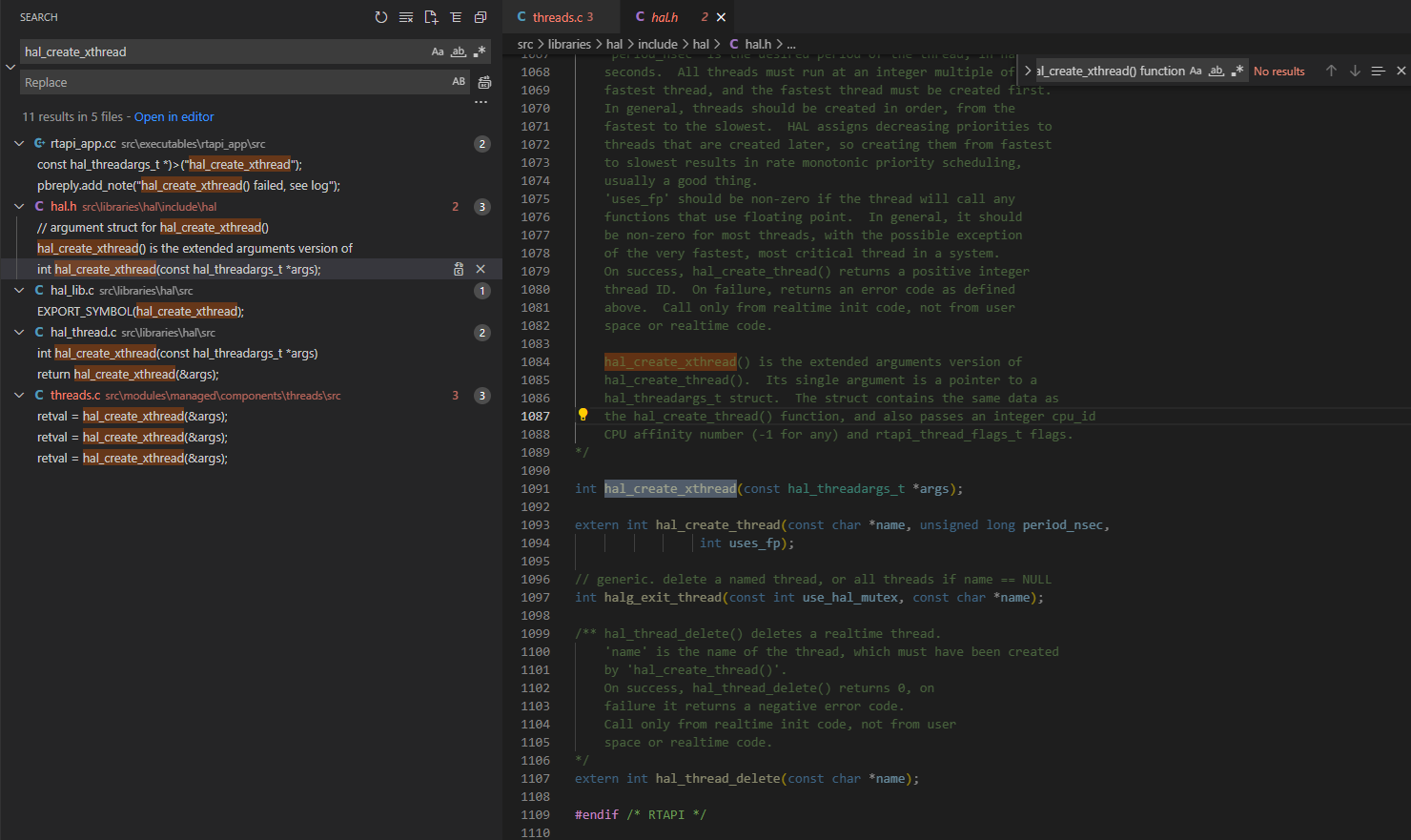Toggle Preserve Case in the Replace field
The height and width of the screenshot is (840, 1411).
point(459,82)
